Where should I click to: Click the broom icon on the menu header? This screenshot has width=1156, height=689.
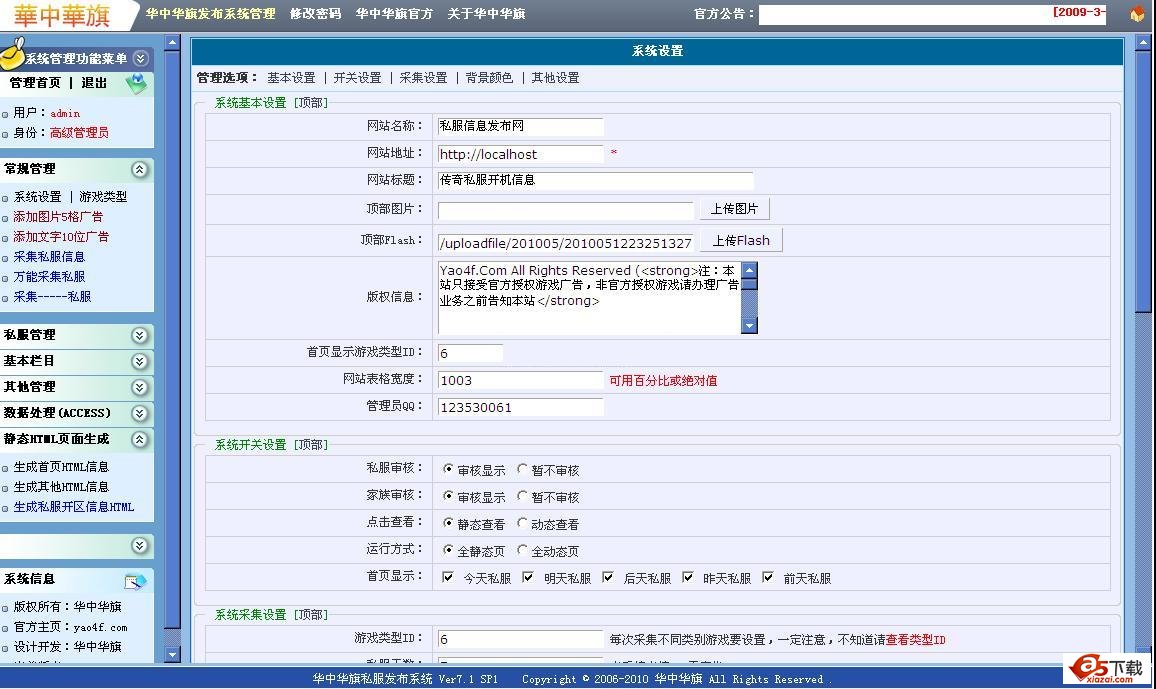point(12,55)
